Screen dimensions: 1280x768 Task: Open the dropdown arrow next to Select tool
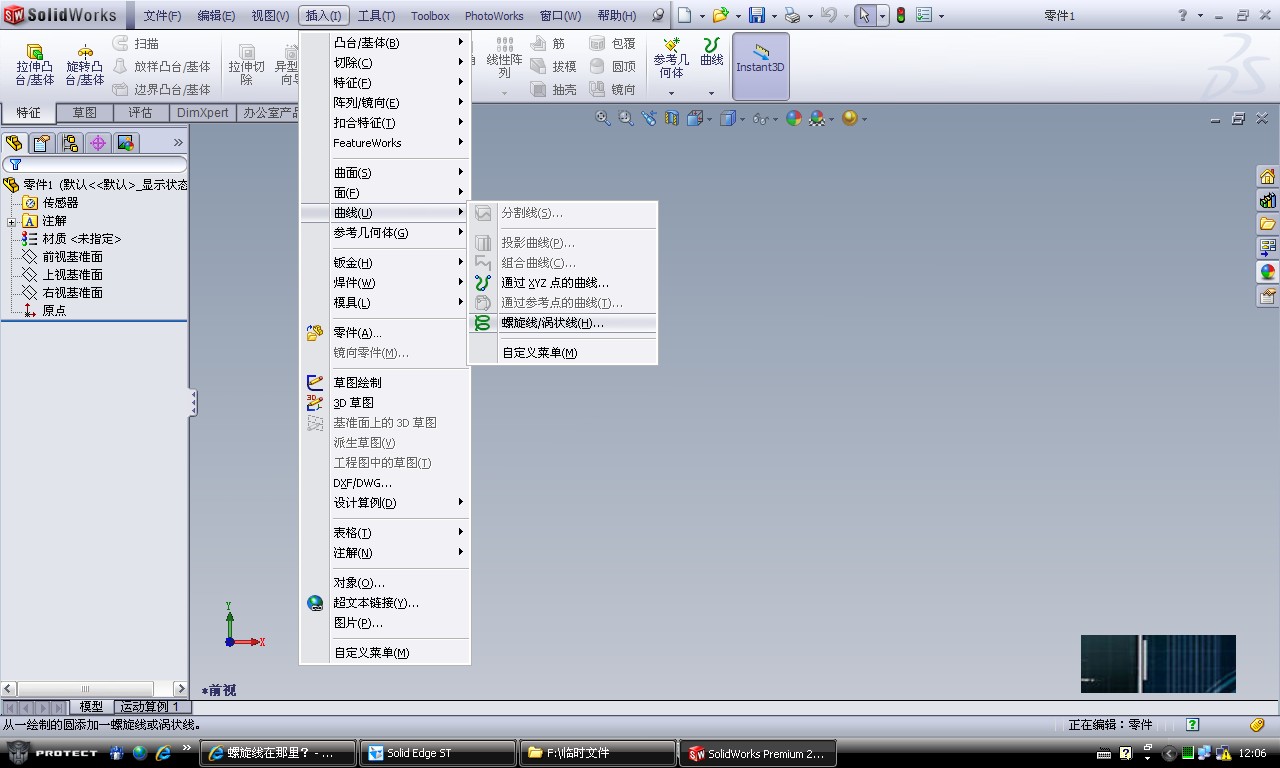pyautogui.click(x=882, y=16)
